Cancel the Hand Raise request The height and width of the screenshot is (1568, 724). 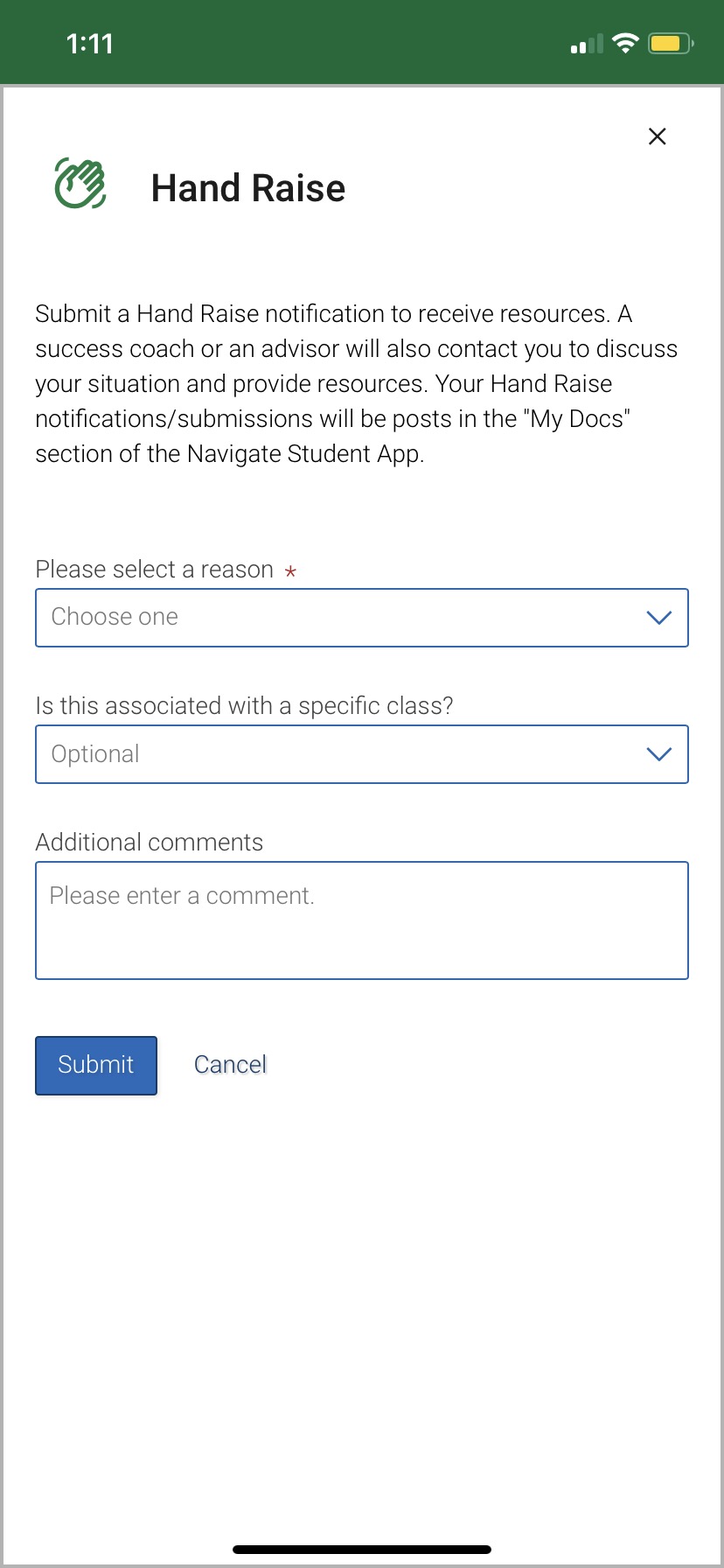click(230, 1065)
